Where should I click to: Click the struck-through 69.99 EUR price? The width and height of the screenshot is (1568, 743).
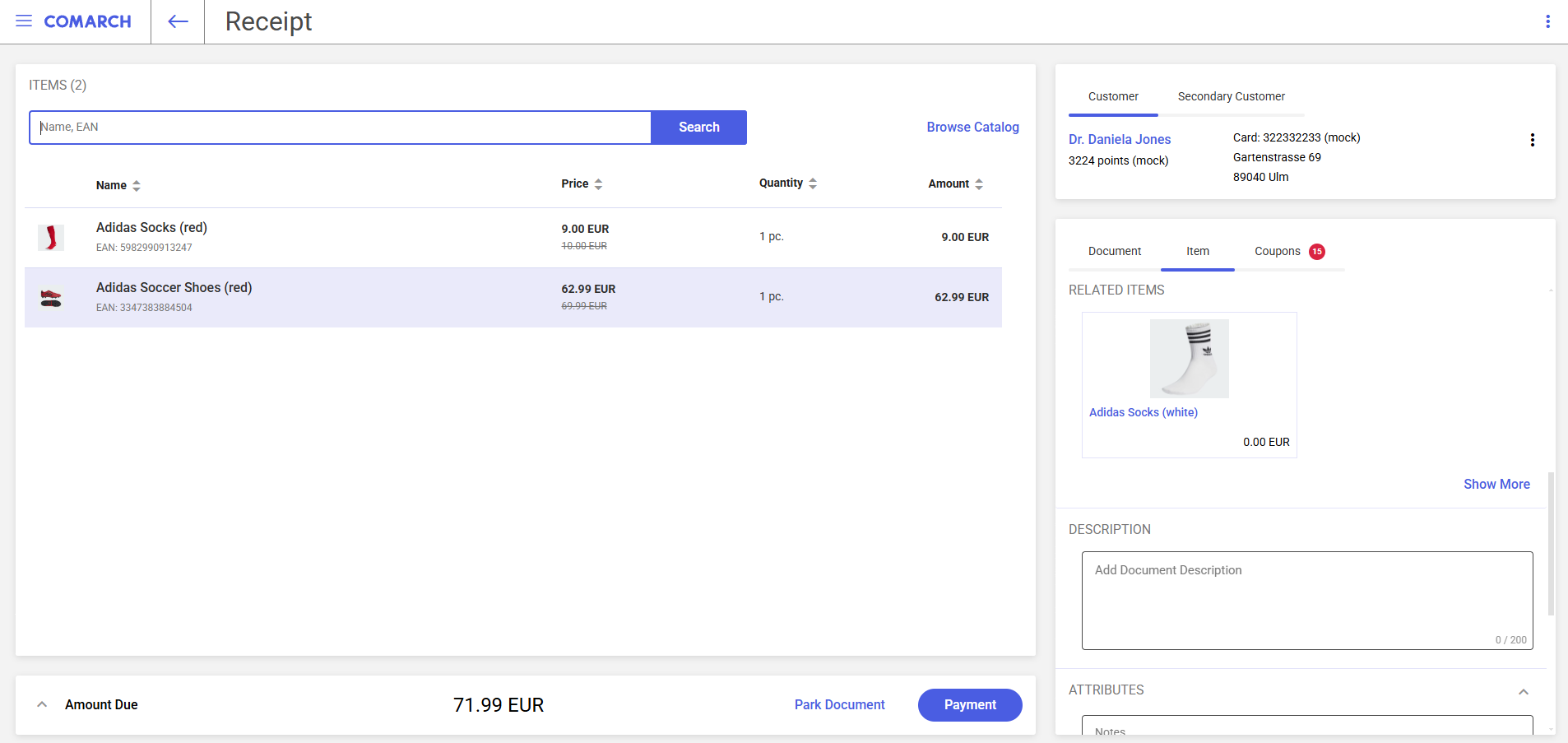(584, 306)
